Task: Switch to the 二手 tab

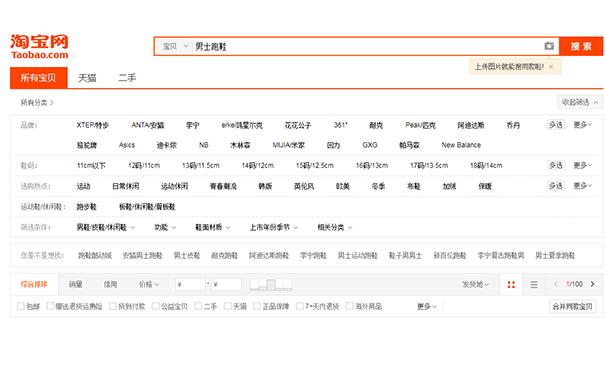Action: point(127,78)
